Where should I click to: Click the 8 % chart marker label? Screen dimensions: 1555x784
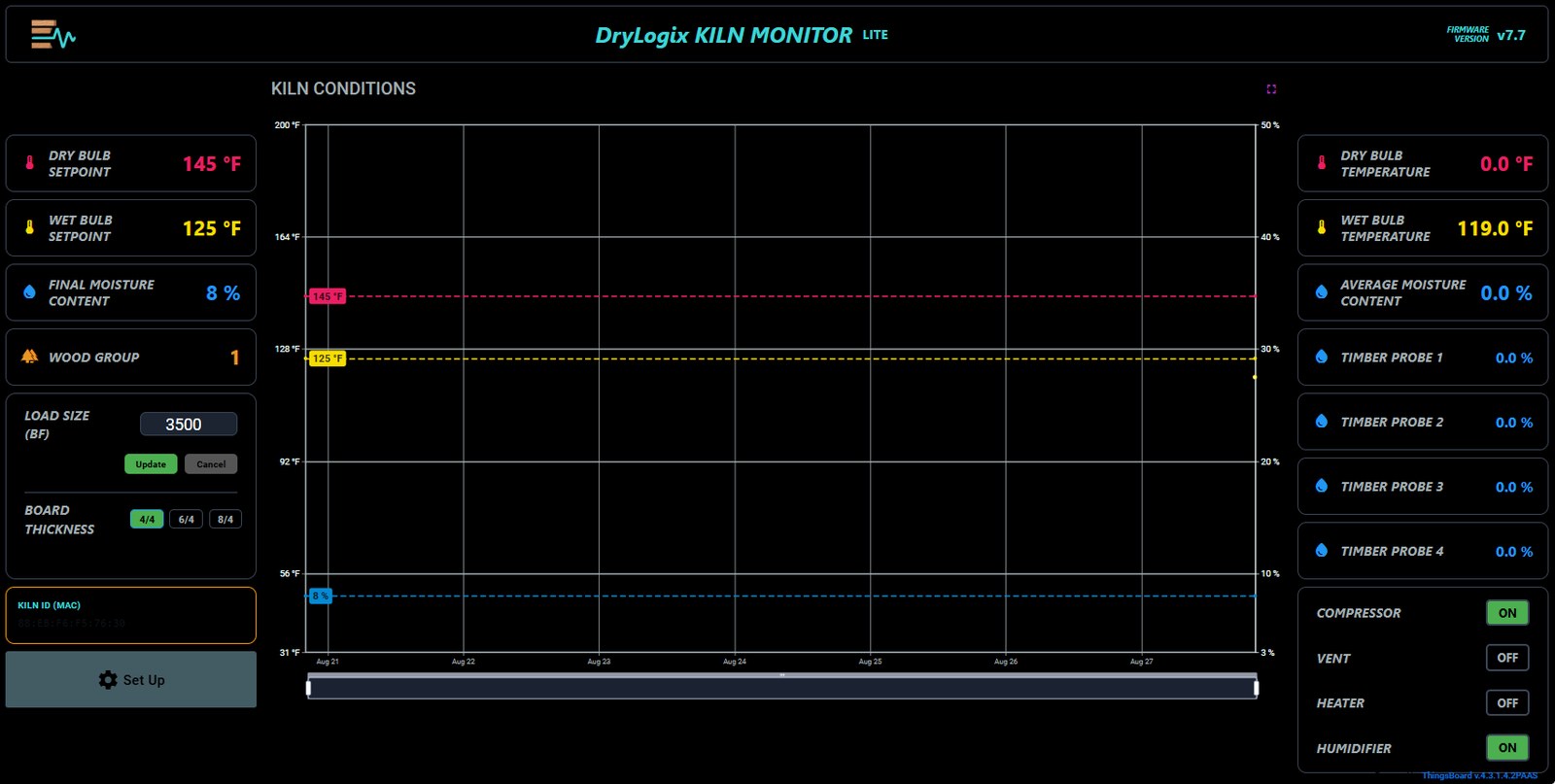point(320,596)
